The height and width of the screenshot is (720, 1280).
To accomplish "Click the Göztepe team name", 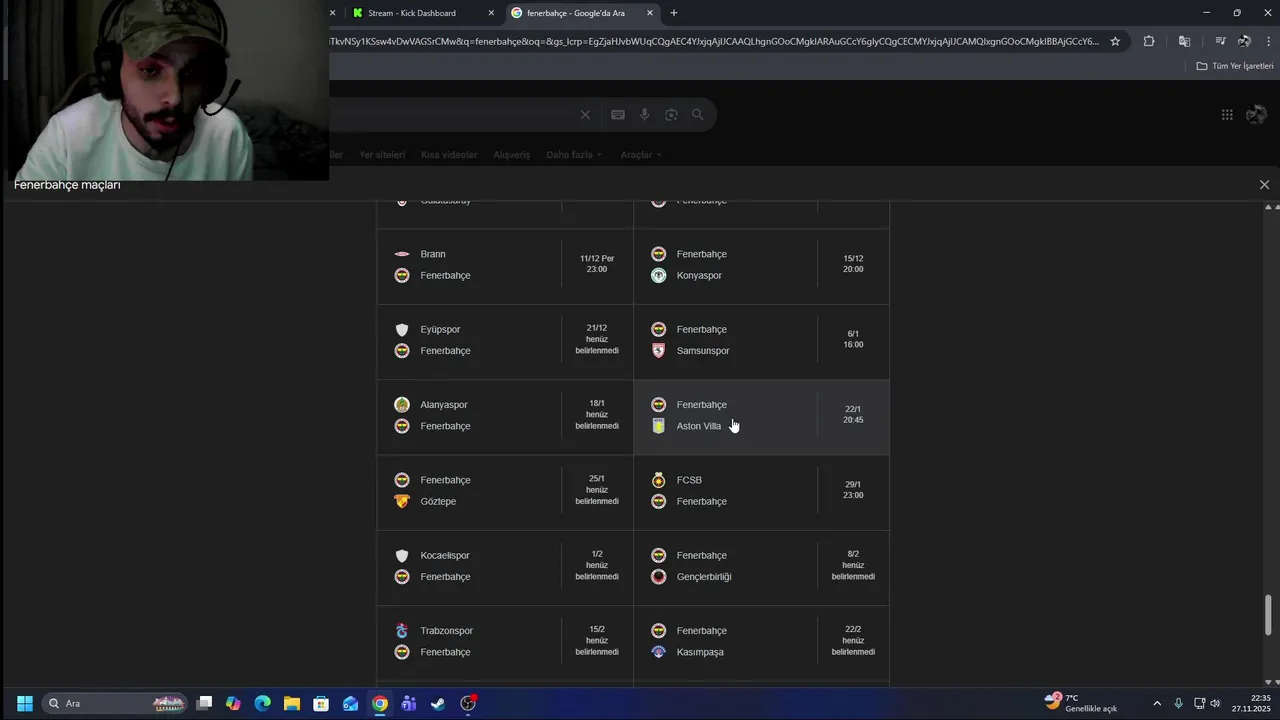I will (x=438, y=501).
